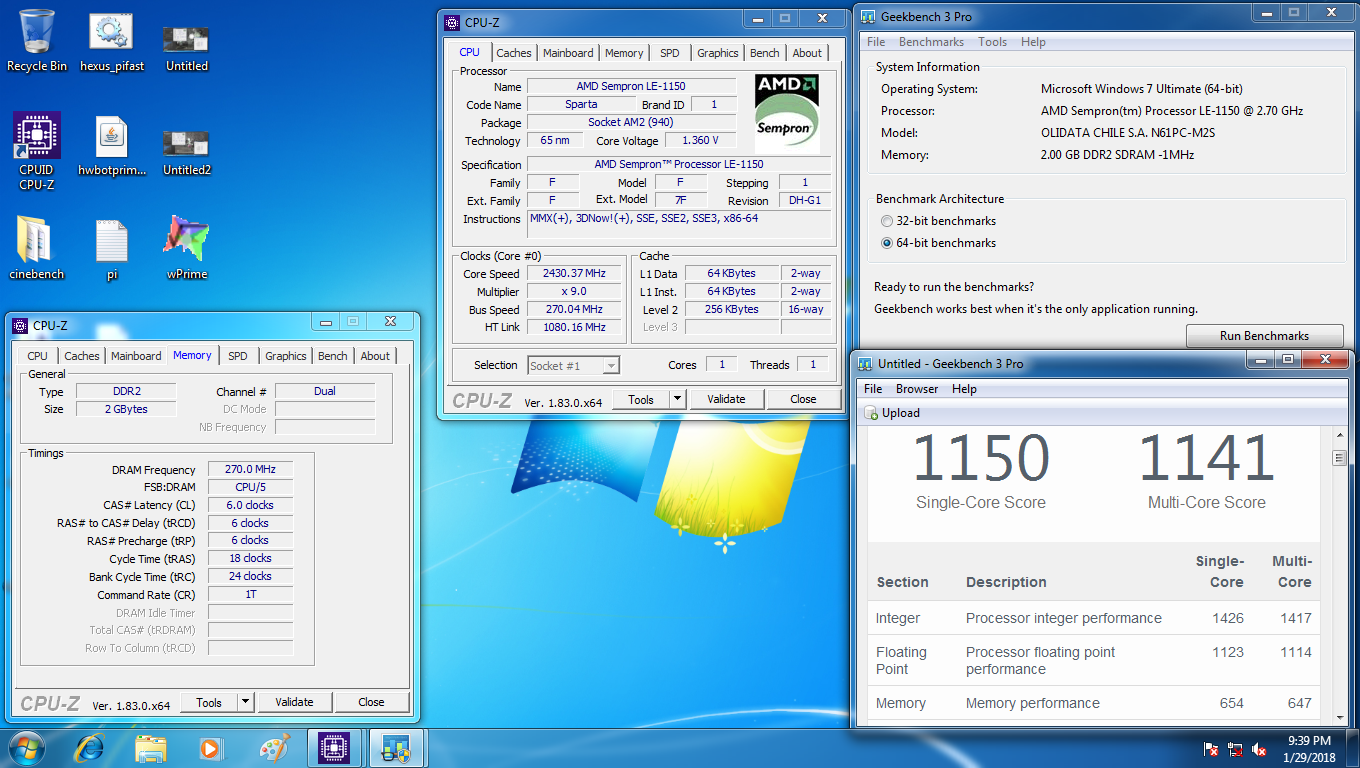
Task: Open the Socket #1 selection dropdown
Action: (x=574, y=365)
